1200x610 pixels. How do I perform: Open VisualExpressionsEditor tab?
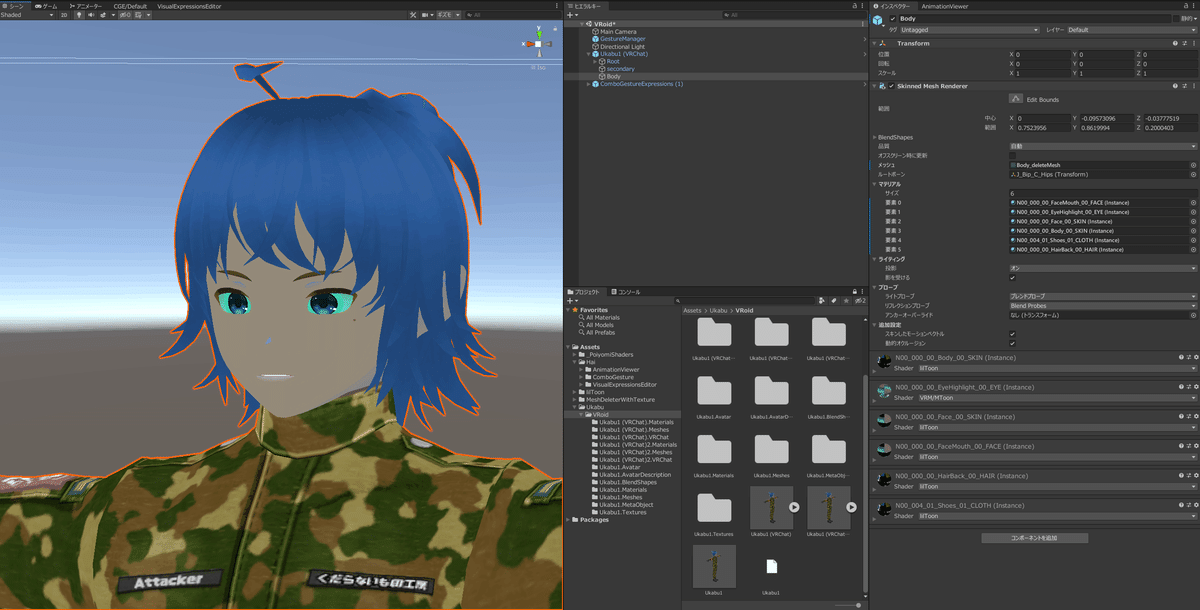click(x=189, y=6)
